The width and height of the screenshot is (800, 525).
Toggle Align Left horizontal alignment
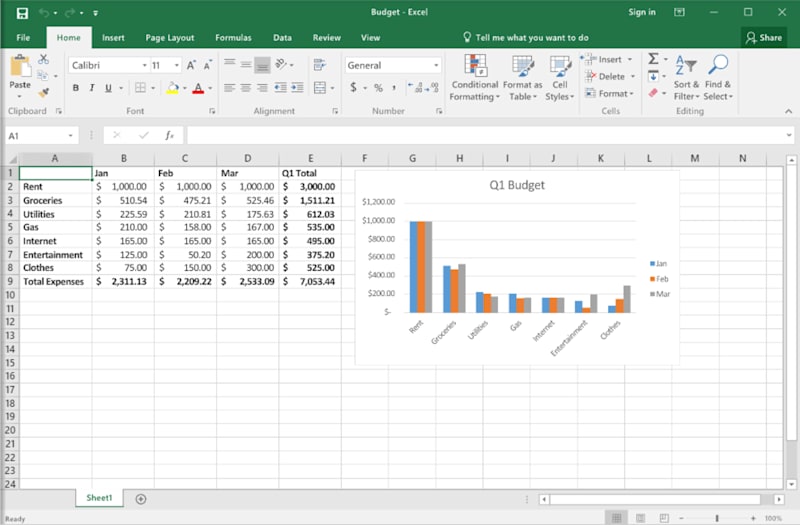[230, 88]
